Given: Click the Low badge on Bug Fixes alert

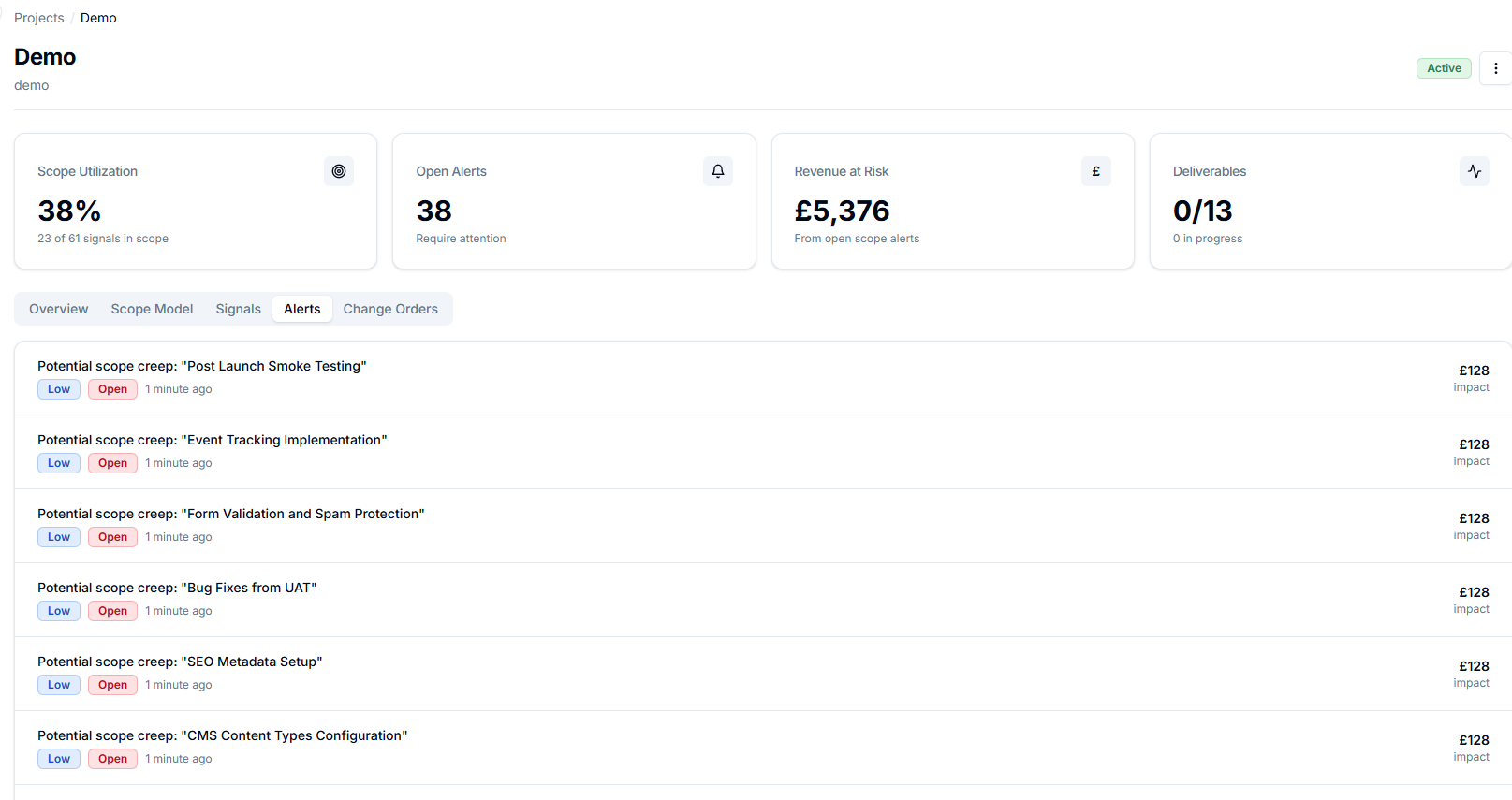Looking at the screenshot, I should [x=59, y=611].
